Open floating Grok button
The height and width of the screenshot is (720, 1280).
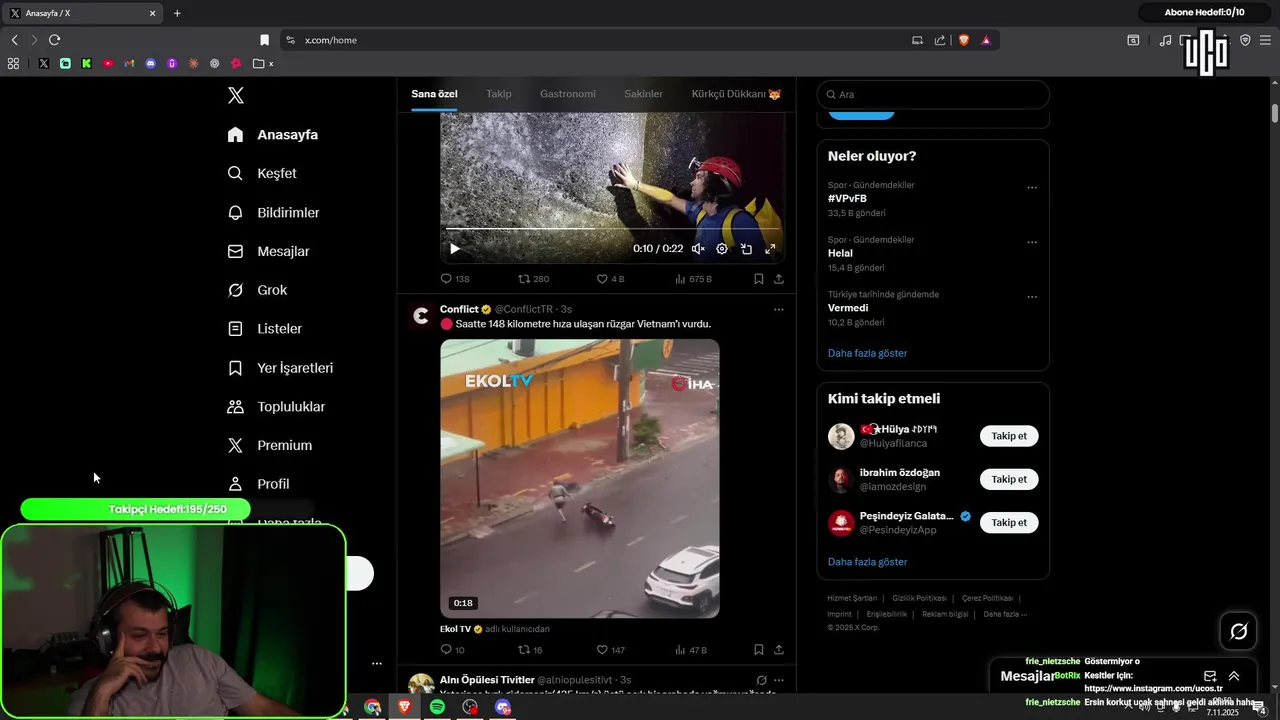pyautogui.click(x=1238, y=631)
